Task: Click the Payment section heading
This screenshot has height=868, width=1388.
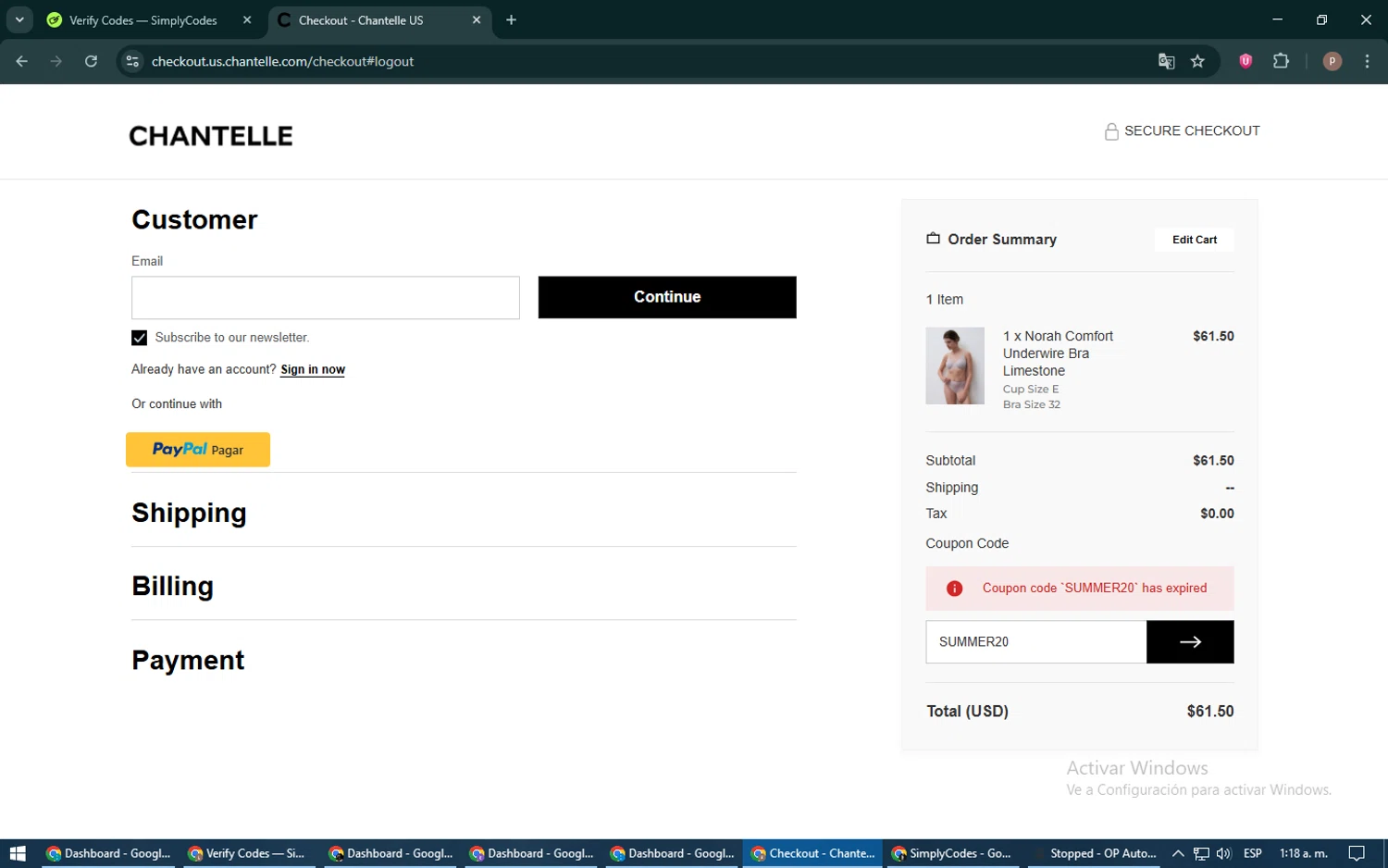Action: [x=188, y=660]
